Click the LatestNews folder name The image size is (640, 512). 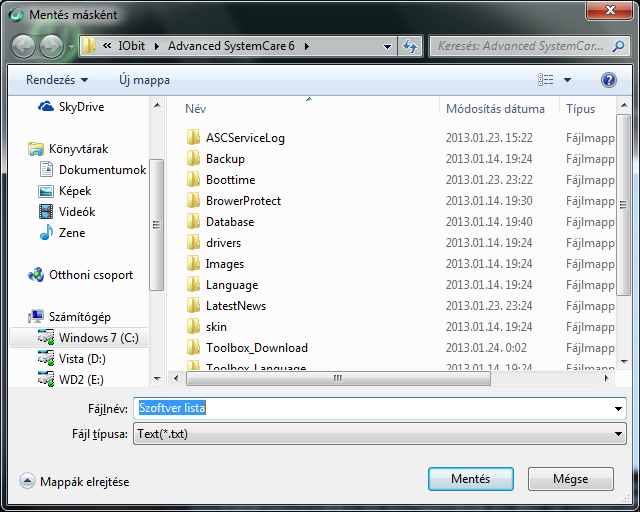[x=236, y=306]
